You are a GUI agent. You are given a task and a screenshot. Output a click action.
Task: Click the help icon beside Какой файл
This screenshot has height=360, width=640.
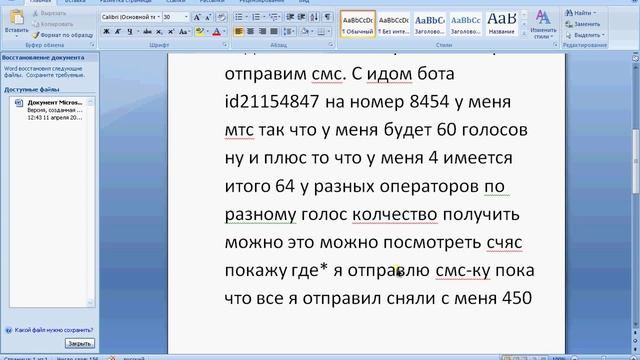[8, 330]
